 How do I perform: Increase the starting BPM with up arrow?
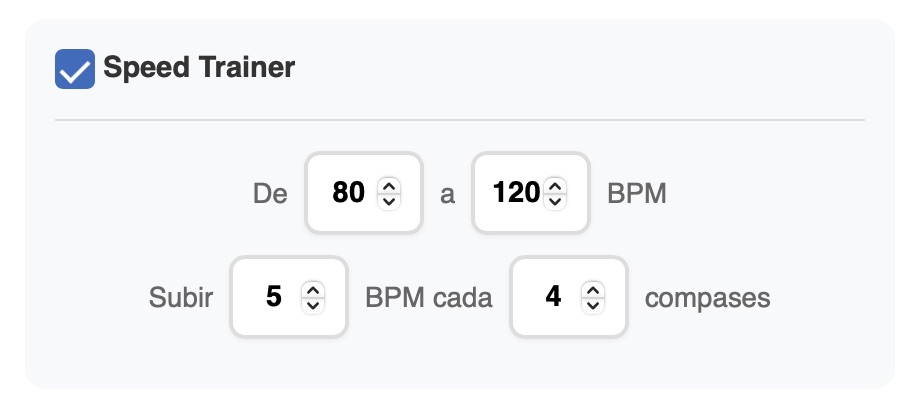390,185
